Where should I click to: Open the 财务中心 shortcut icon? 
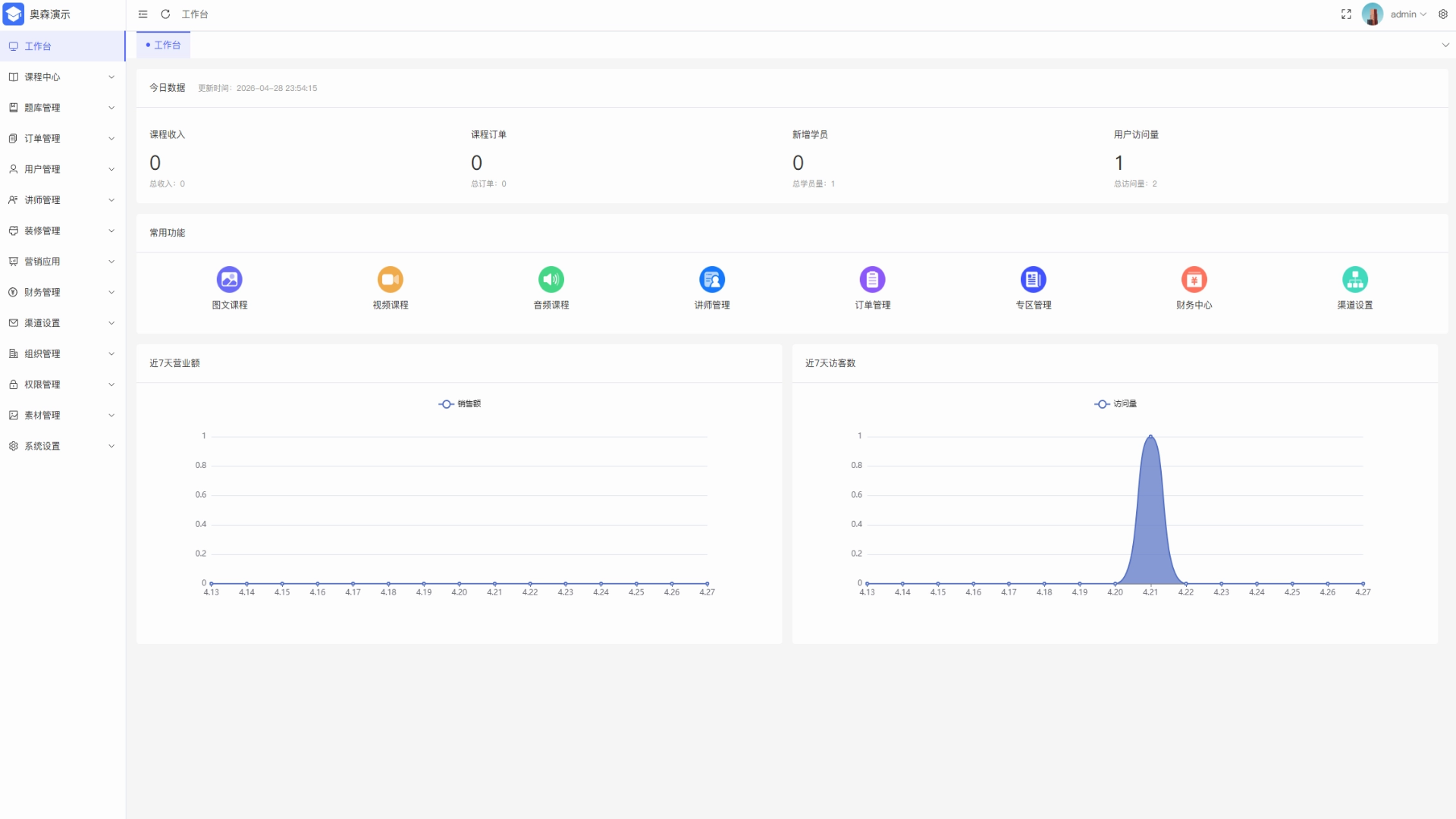click(x=1194, y=280)
